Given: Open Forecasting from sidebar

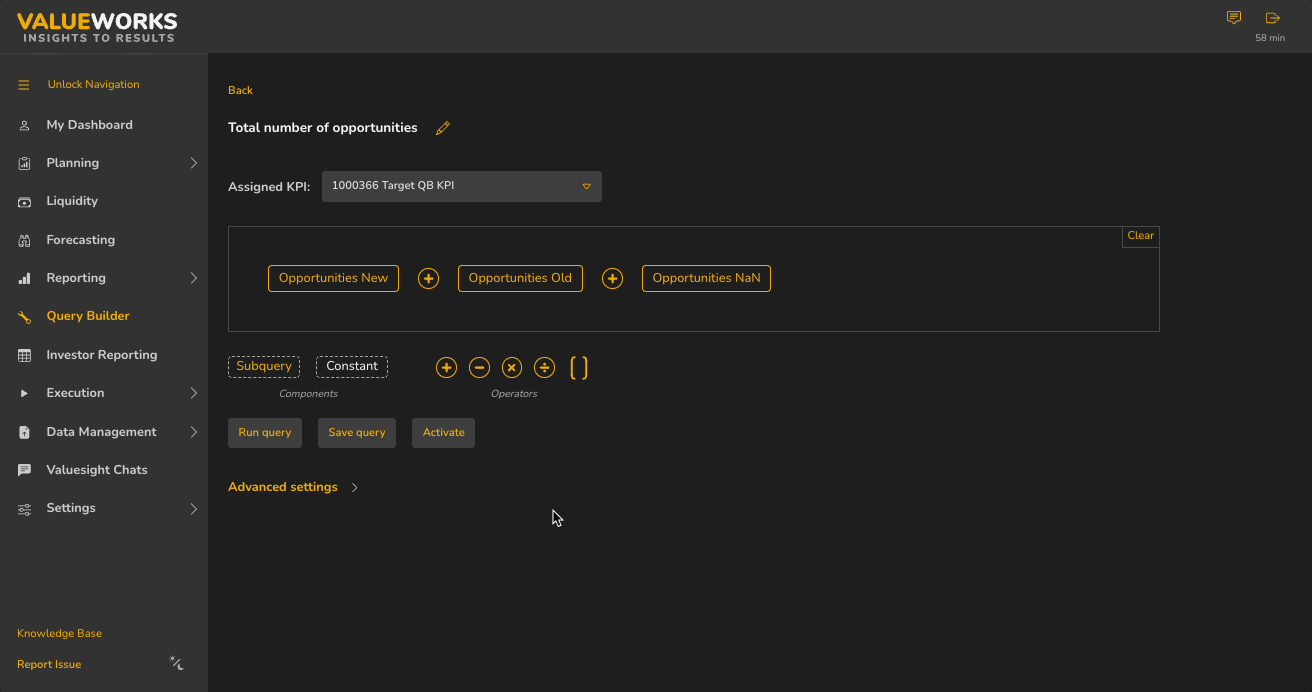Looking at the screenshot, I should click(80, 240).
